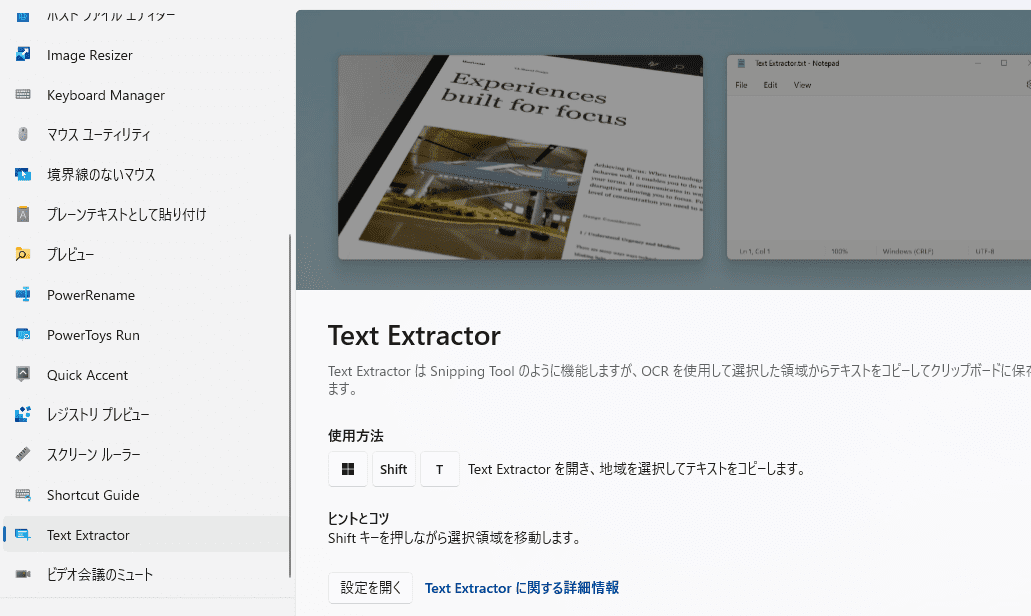Click the プレビュー magnifier icon
1031x616 pixels.
click(23, 254)
